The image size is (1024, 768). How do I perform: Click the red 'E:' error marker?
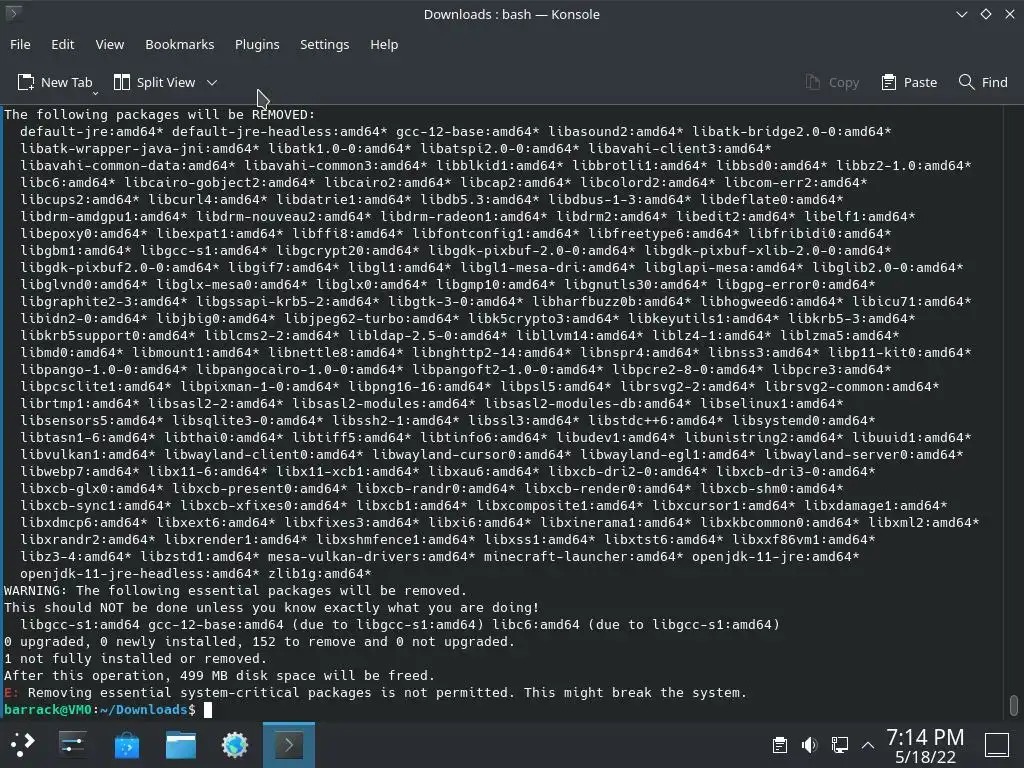(x=11, y=692)
